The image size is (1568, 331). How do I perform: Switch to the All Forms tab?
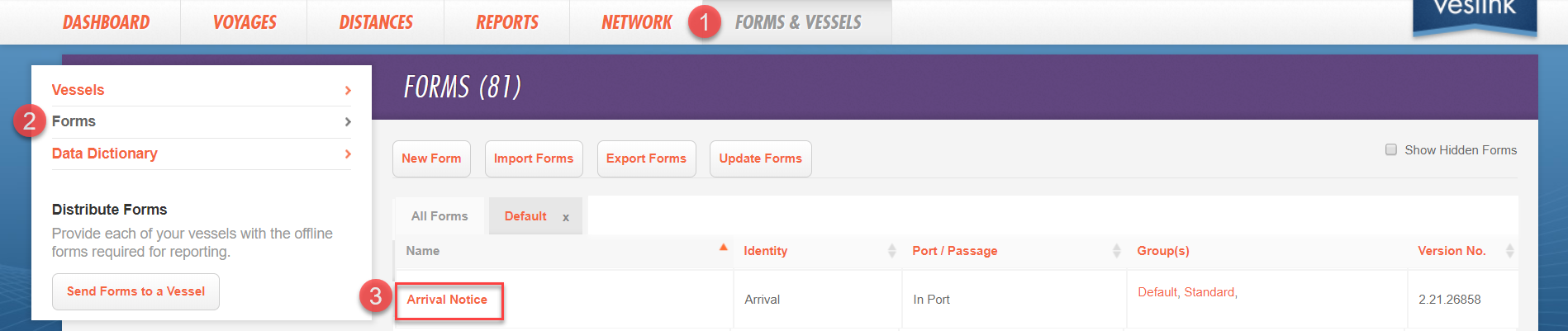pos(440,216)
